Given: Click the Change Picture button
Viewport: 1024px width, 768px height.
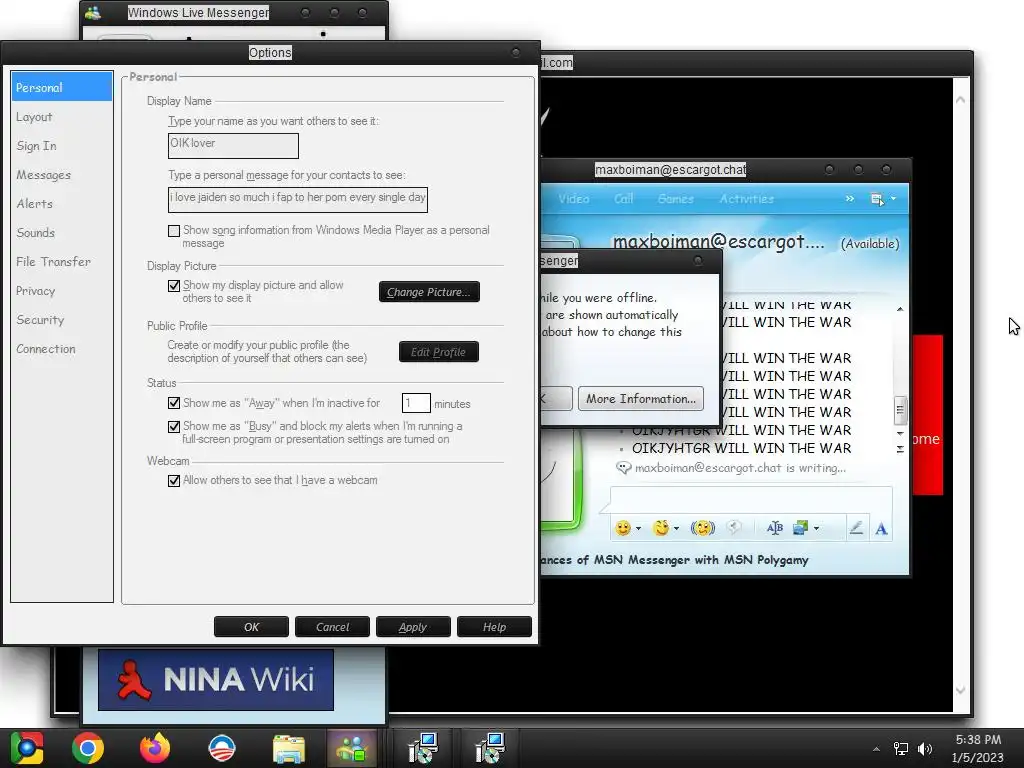Looking at the screenshot, I should click(429, 292).
